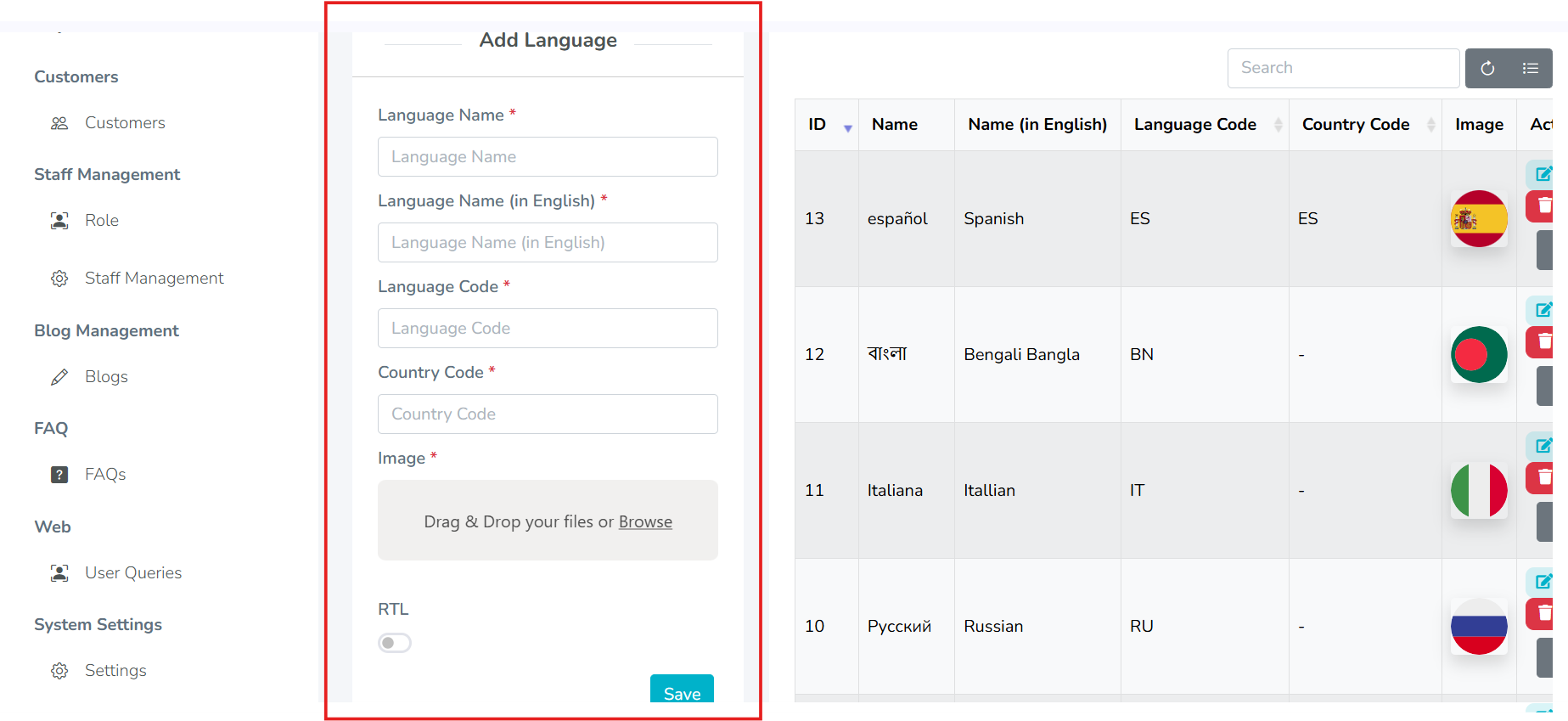Sort by Country Code column
1568x721 pixels.
pyautogui.click(x=1365, y=125)
